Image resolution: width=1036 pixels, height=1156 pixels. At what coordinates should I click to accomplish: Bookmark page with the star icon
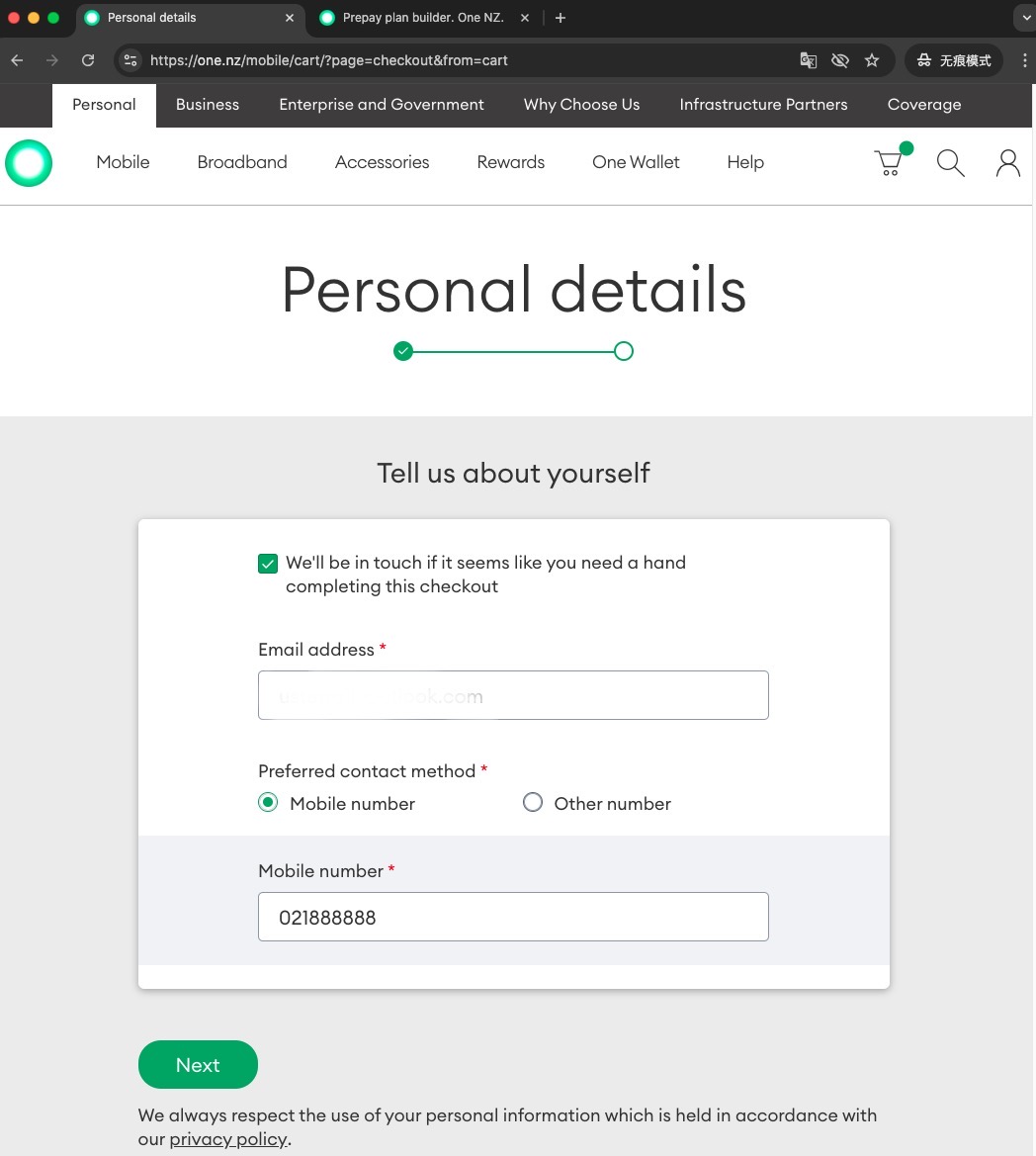[x=872, y=60]
